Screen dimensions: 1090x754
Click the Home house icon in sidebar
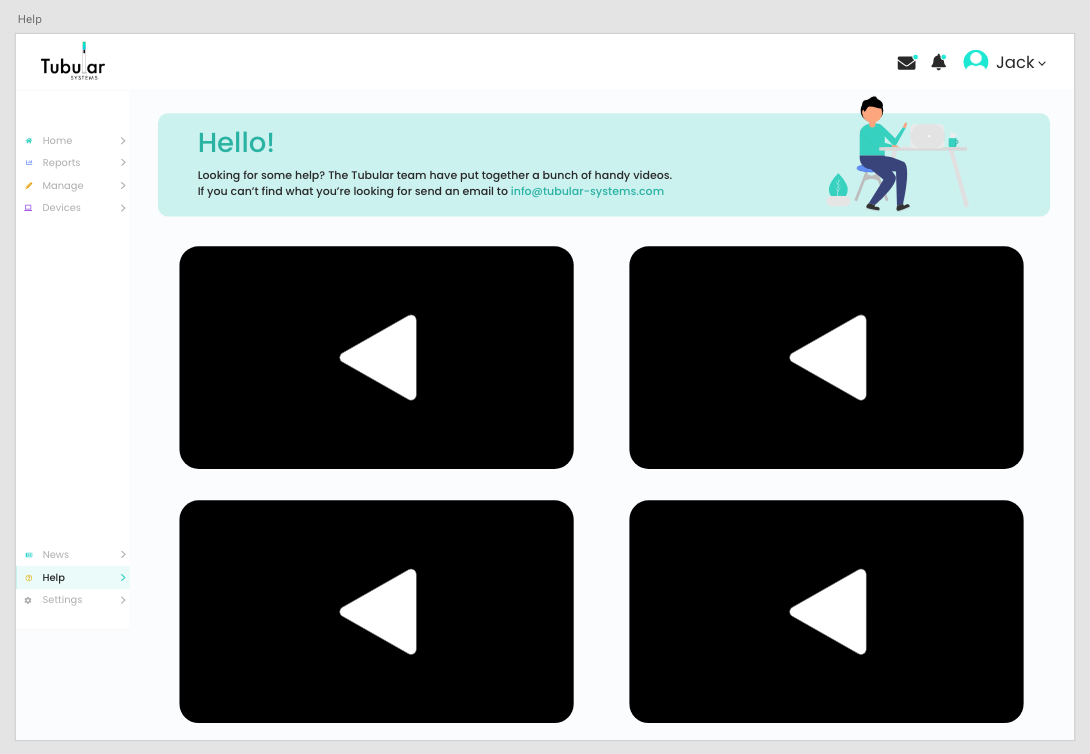tap(29, 141)
